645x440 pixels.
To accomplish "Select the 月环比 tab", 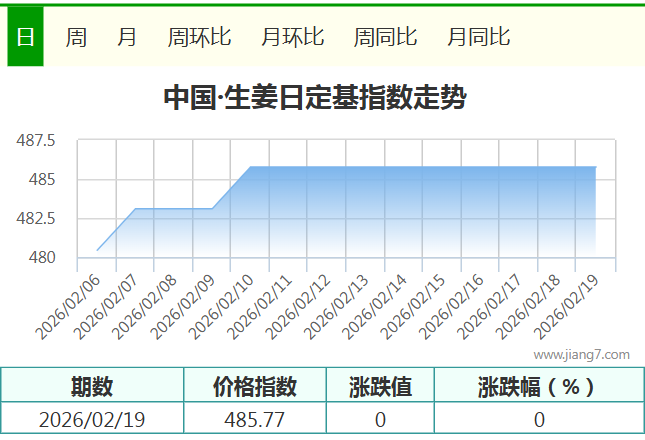I will 292,37.
